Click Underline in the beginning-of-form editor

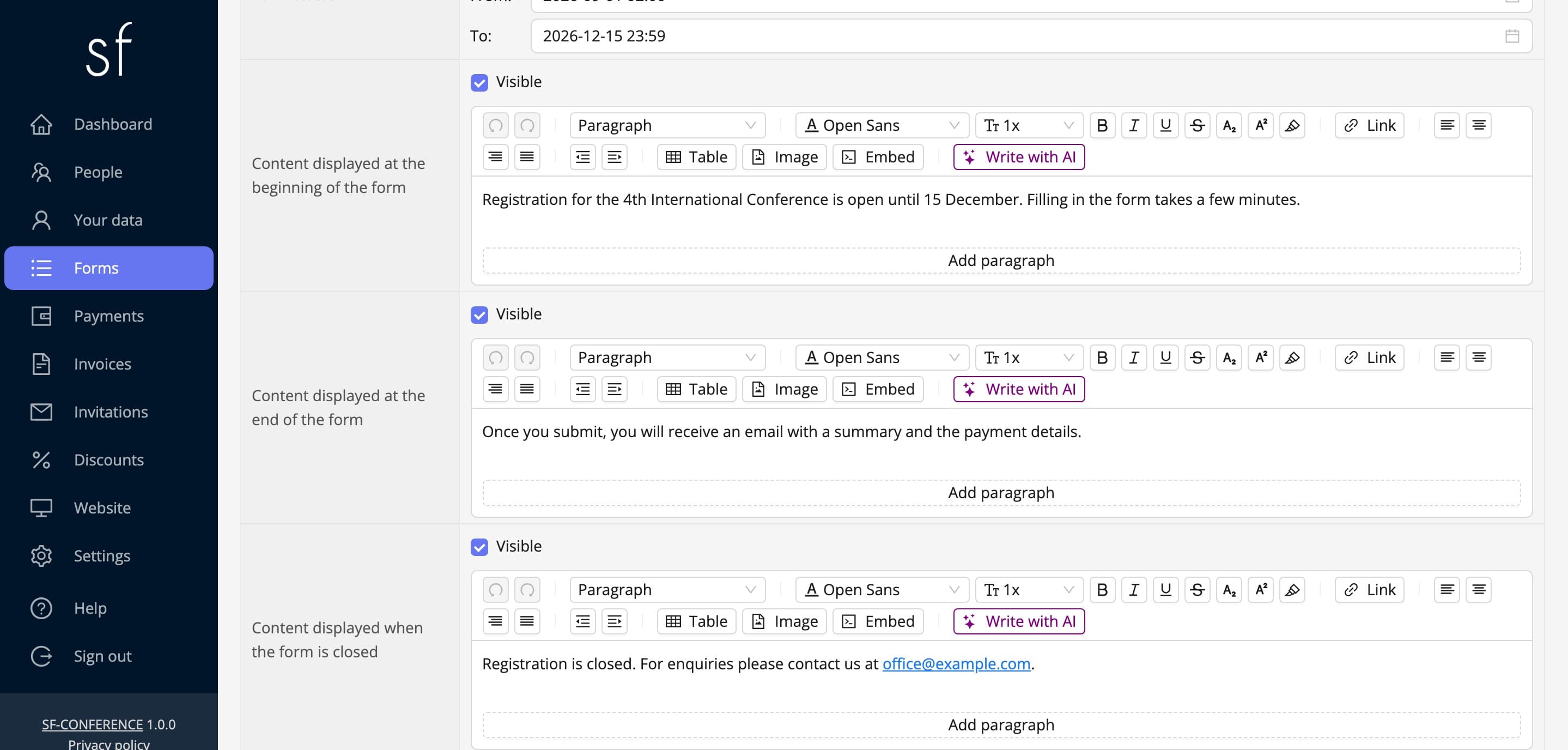(x=1166, y=125)
